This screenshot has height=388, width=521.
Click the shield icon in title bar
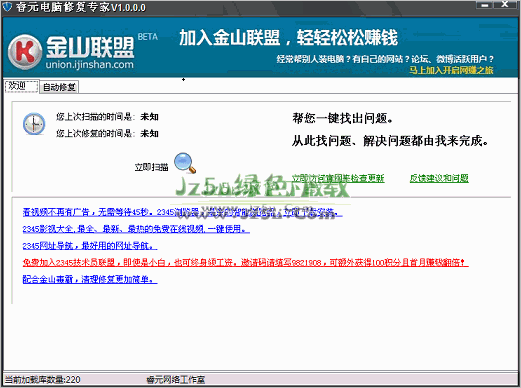point(7,7)
